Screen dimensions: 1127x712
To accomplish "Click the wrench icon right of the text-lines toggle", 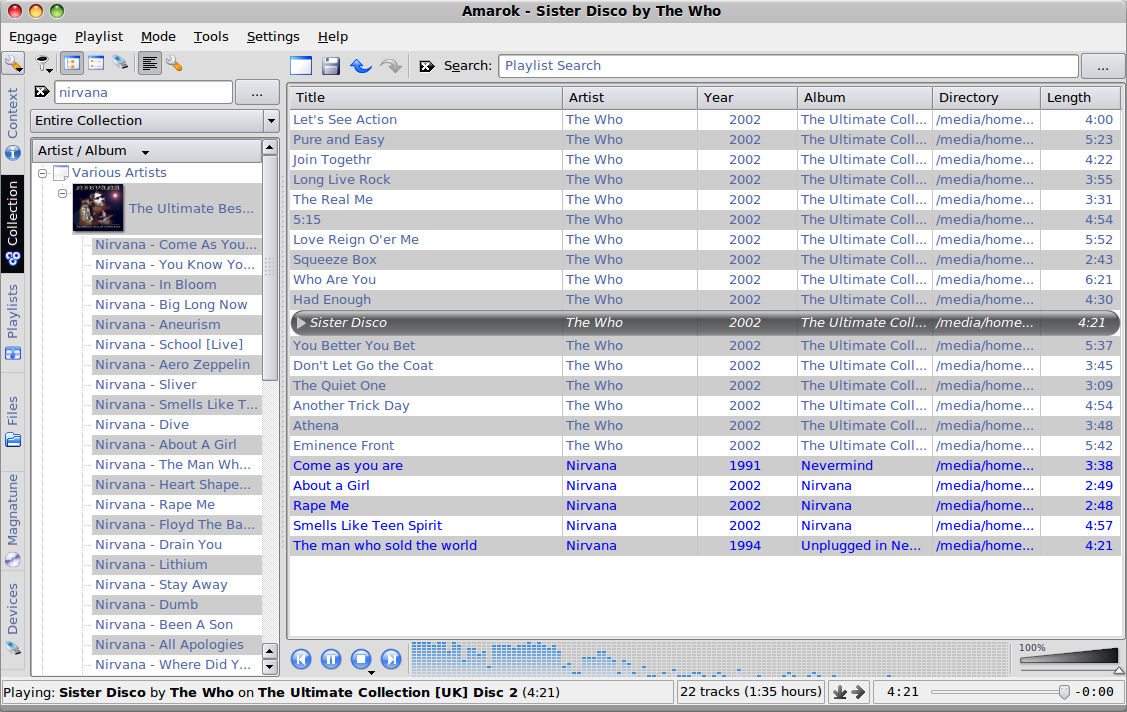I will pos(174,64).
